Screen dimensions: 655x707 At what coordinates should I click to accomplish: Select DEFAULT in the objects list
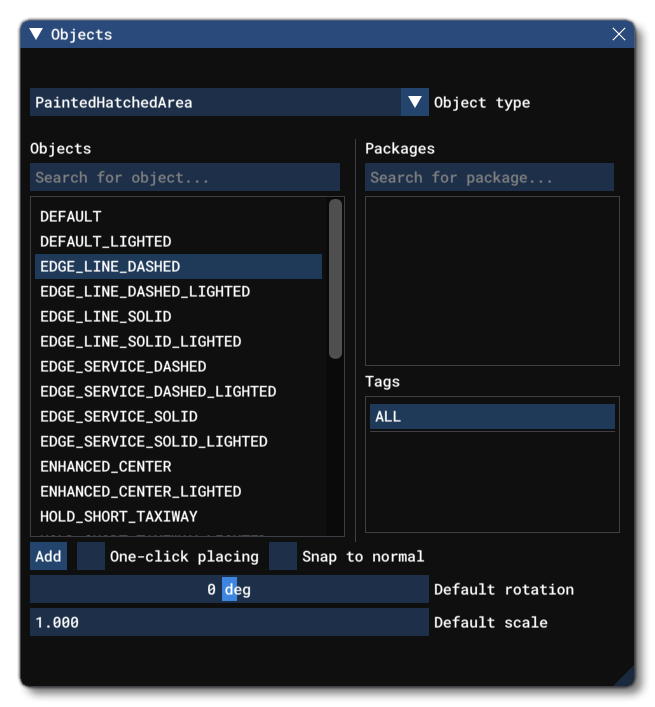click(71, 216)
